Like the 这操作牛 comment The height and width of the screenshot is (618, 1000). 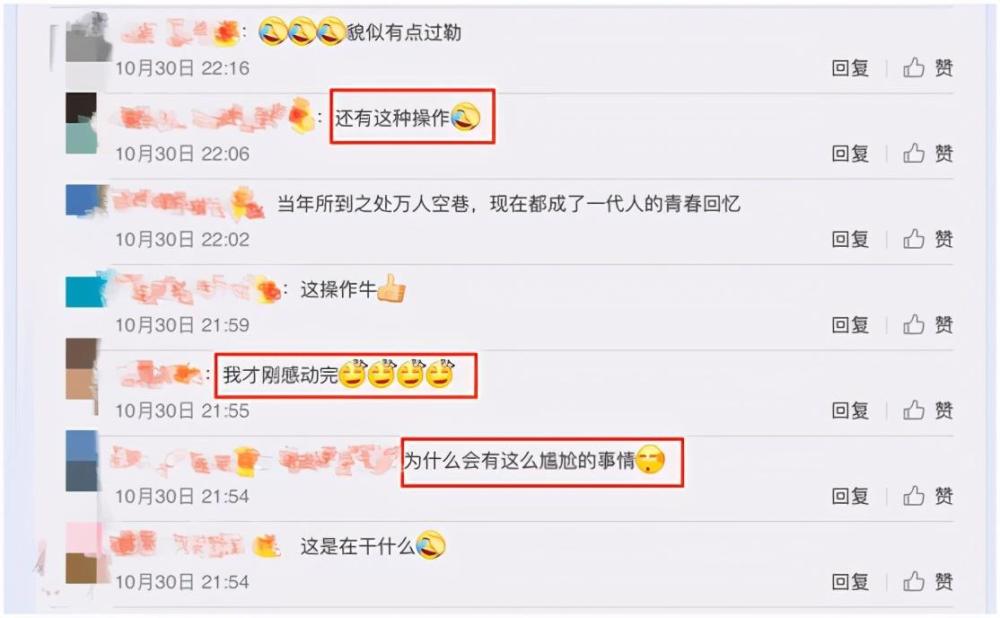click(x=927, y=325)
